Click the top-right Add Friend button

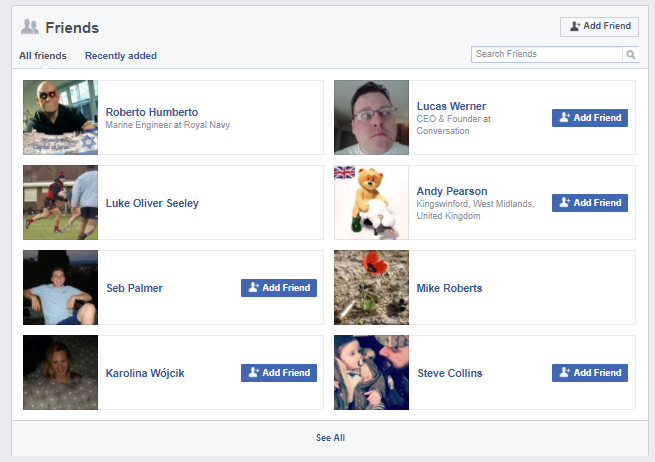tap(599, 26)
